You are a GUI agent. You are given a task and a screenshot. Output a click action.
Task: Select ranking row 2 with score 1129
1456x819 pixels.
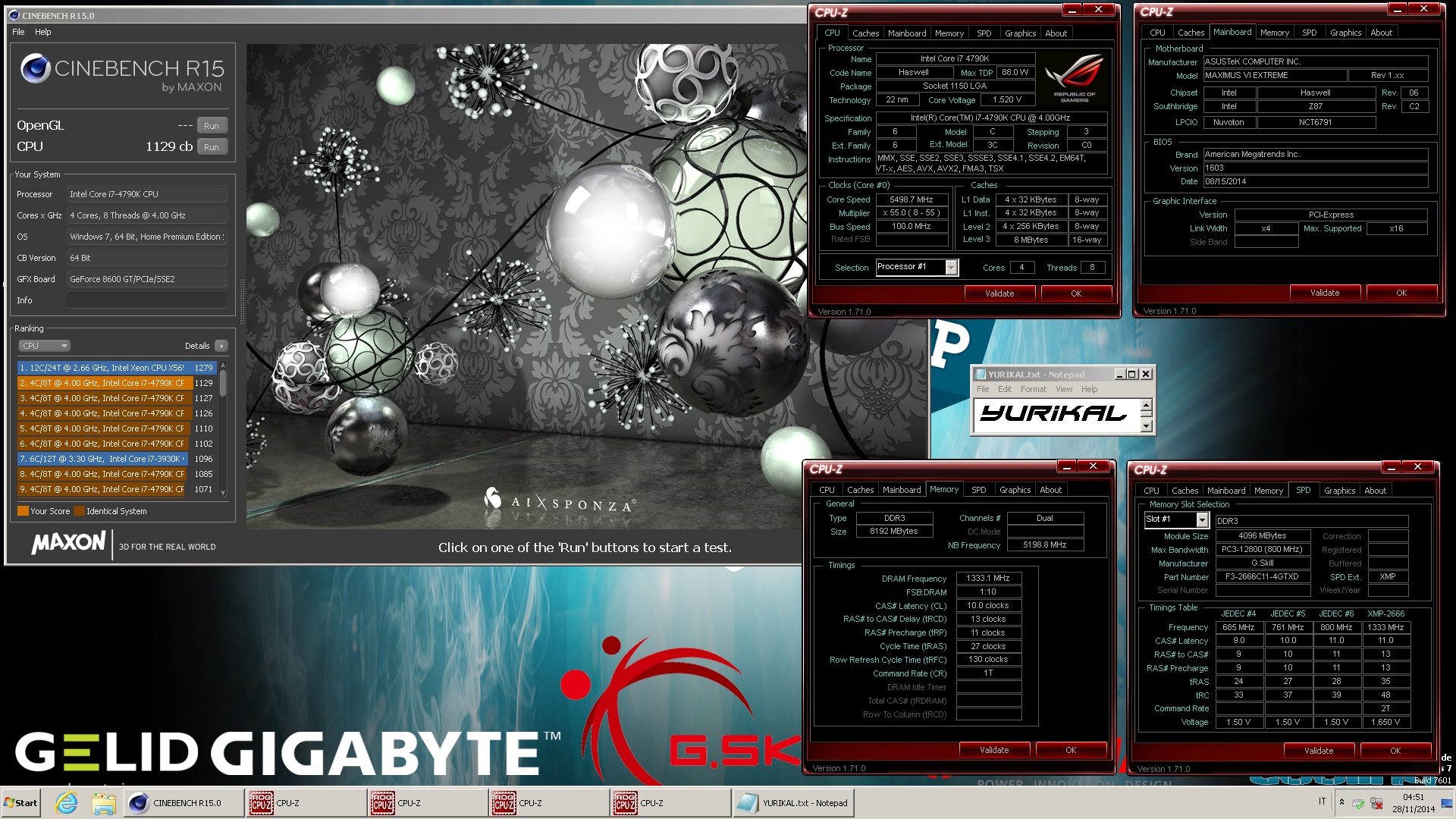[117, 383]
